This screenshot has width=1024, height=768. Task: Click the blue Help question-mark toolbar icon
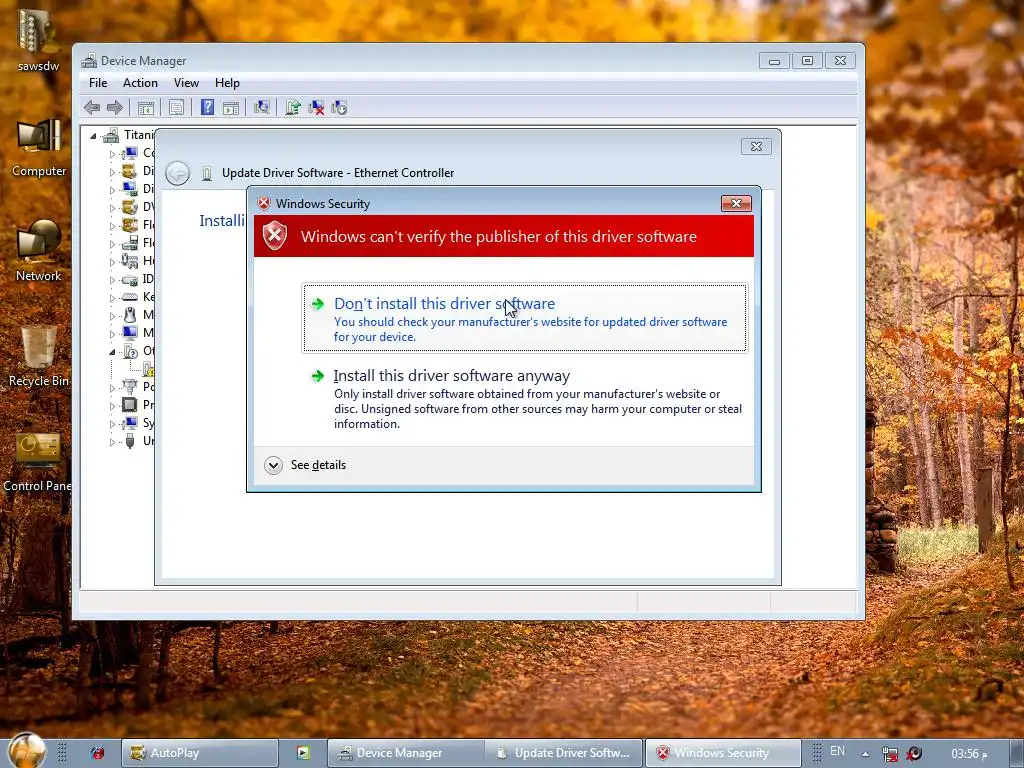coord(207,107)
